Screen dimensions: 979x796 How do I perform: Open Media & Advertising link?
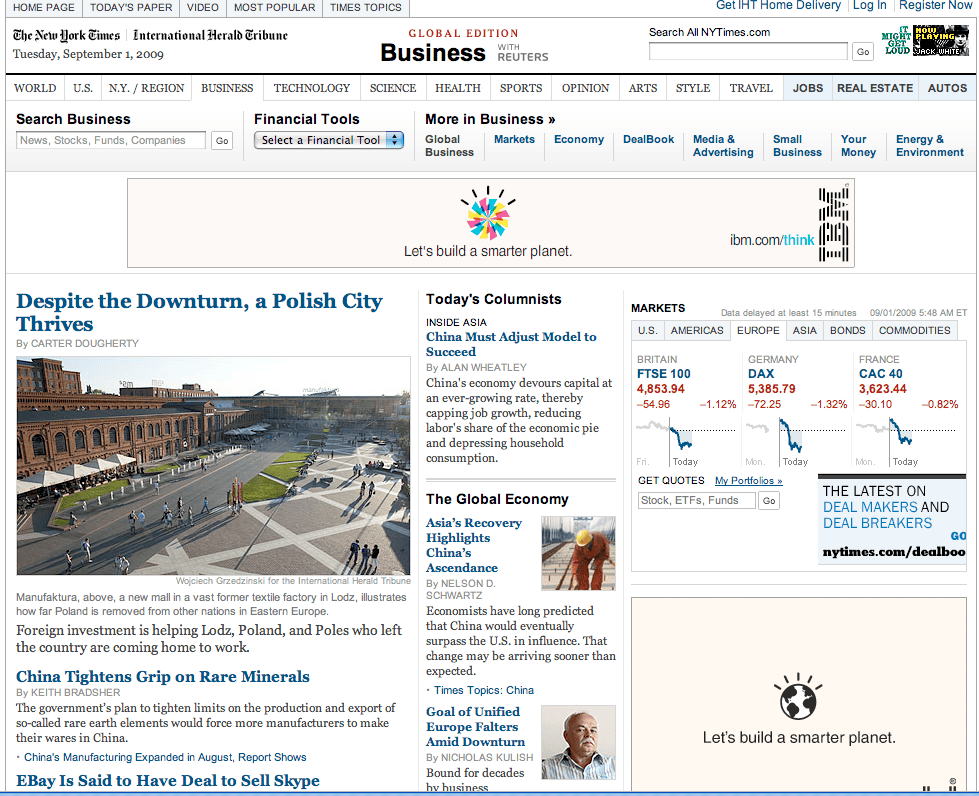(x=723, y=145)
